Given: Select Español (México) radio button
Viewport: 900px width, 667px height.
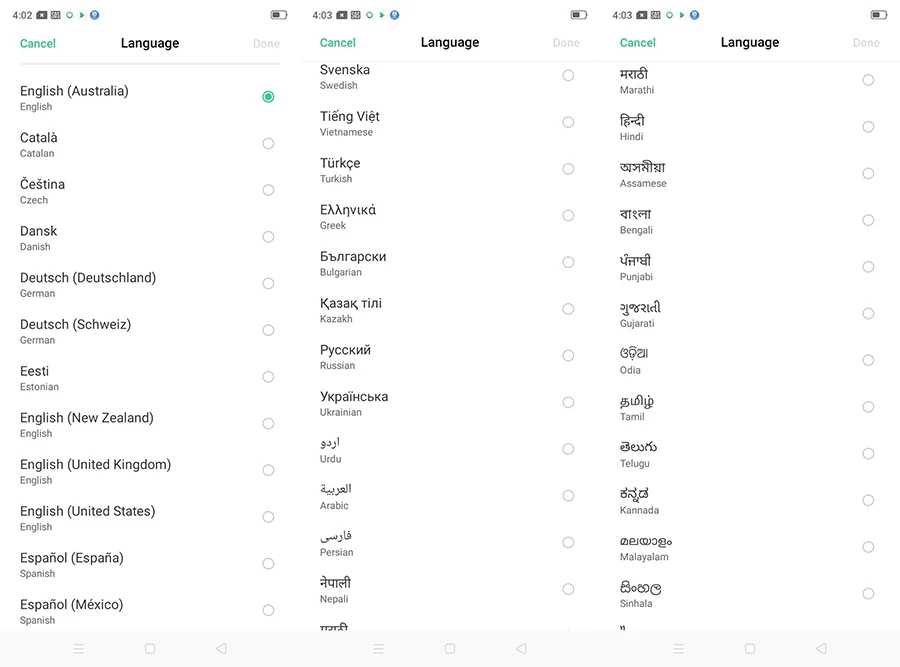Looking at the screenshot, I should point(268,610).
